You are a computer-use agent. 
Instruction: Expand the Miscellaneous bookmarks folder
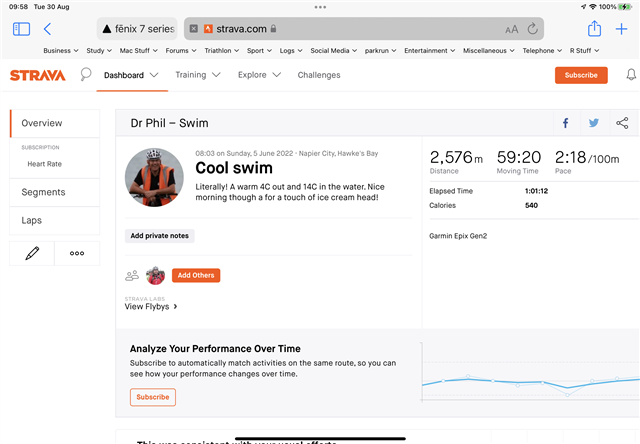[x=489, y=51]
